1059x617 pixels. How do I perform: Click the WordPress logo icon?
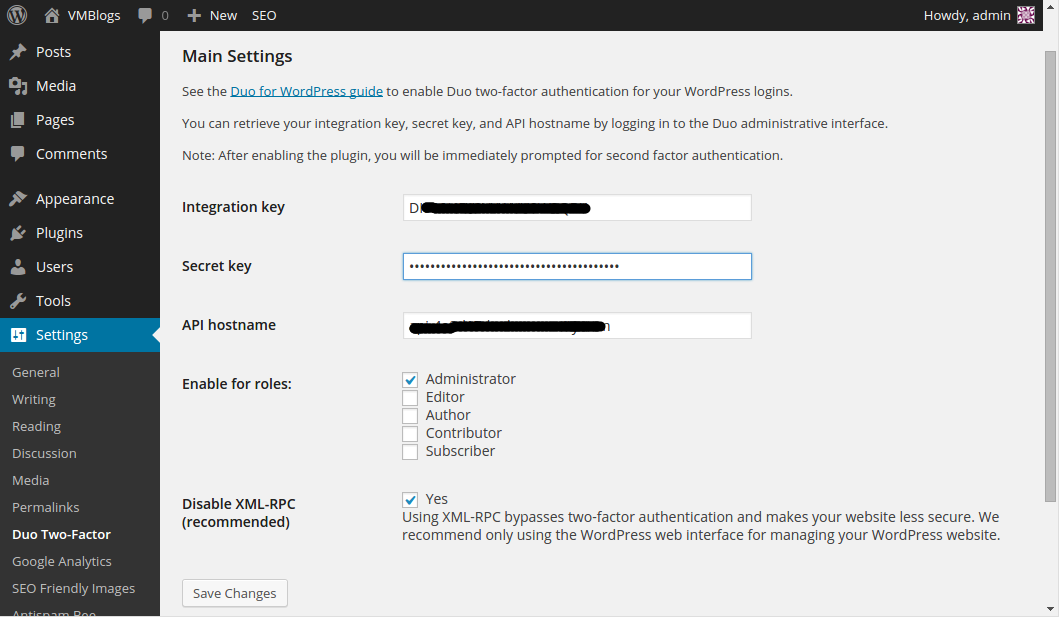coord(17,15)
